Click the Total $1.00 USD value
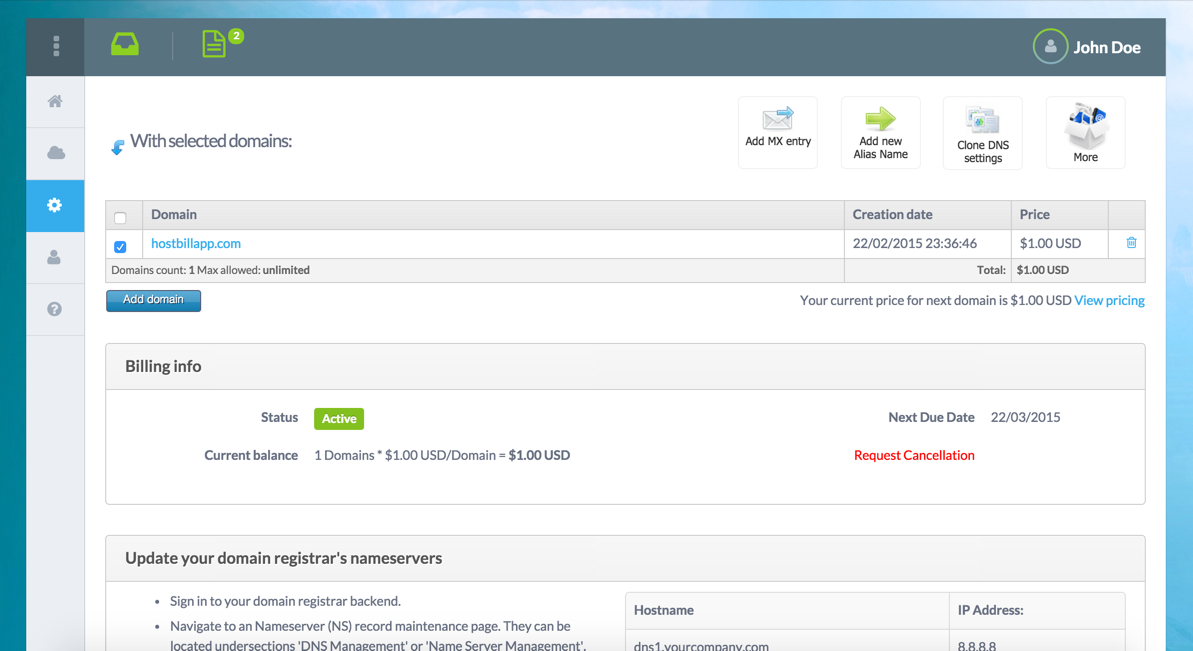1193x651 pixels. 1042,270
